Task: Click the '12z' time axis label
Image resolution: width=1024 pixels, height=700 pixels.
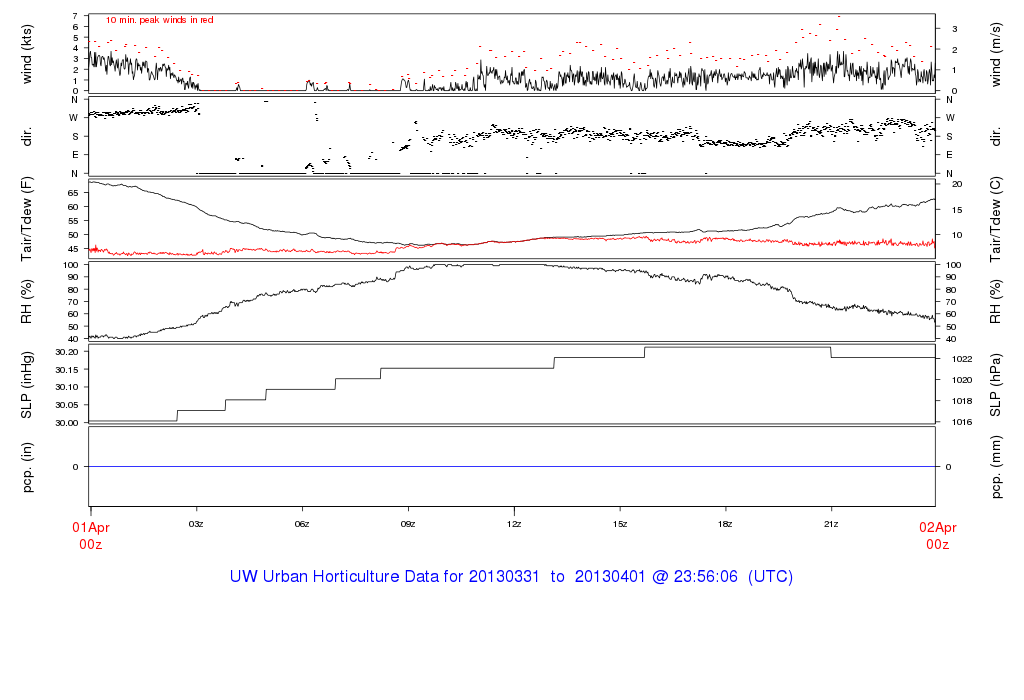Action: pyautogui.click(x=514, y=524)
